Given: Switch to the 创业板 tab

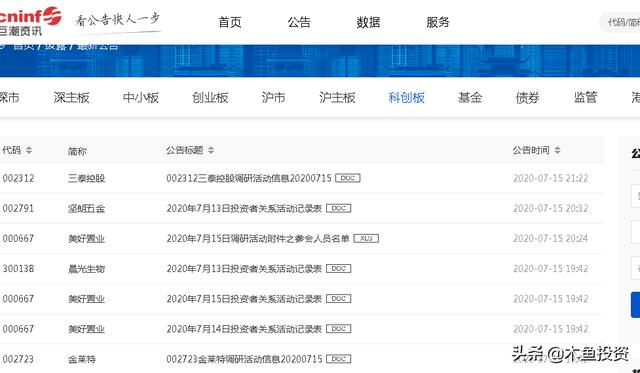Looking at the screenshot, I should tap(210, 98).
